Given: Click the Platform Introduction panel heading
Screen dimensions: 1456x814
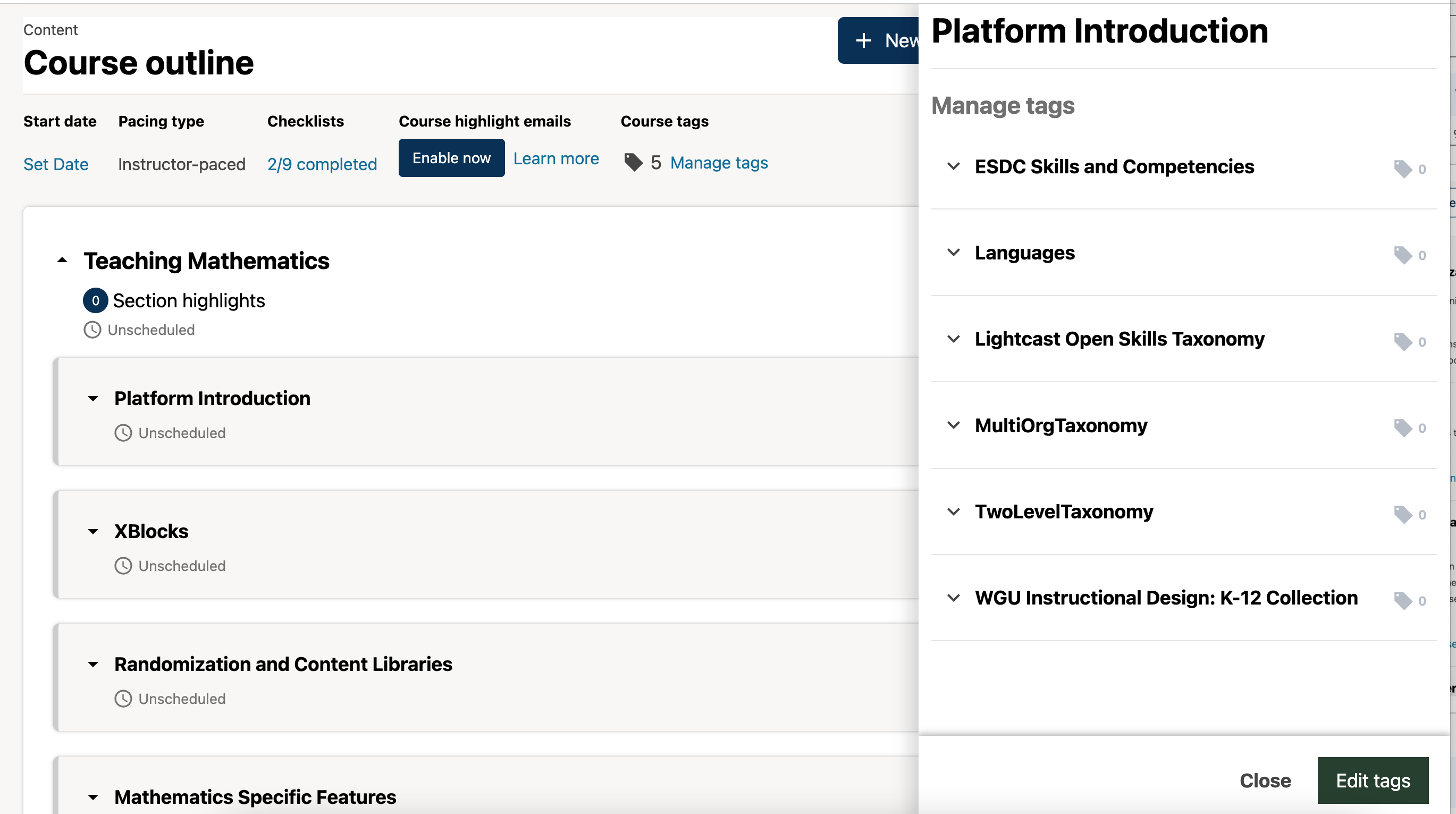Looking at the screenshot, I should tap(1099, 30).
